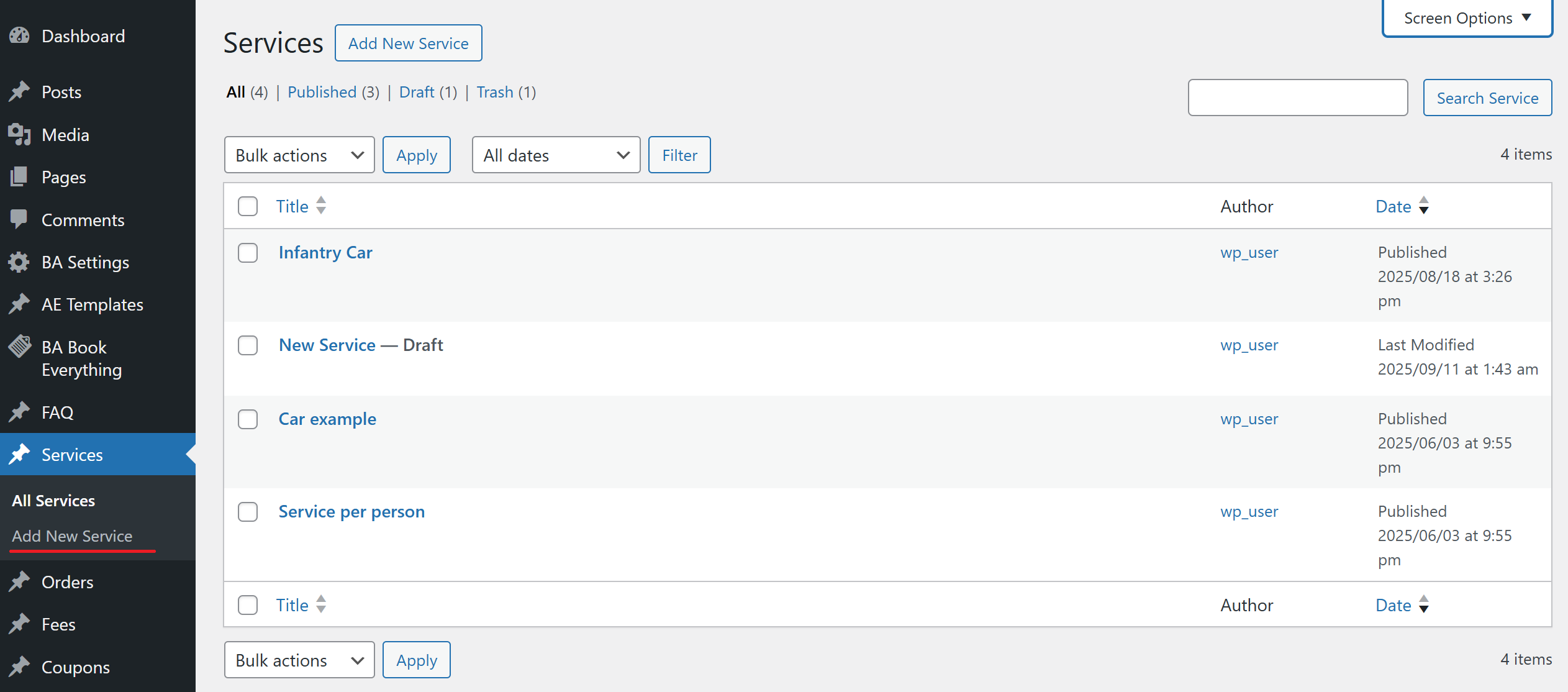Open the top Bulk actions dropdown
Image resolution: width=1568 pixels, height=692 pixels.
coord(299,155)
